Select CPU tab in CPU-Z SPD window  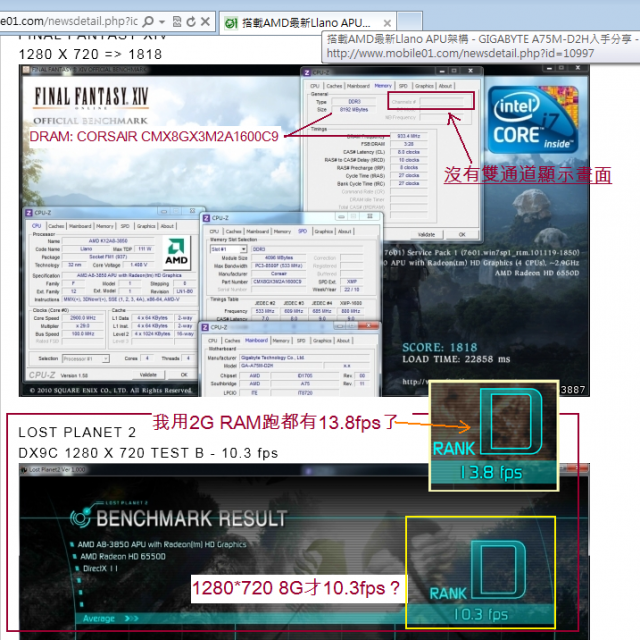pos(214,231)
